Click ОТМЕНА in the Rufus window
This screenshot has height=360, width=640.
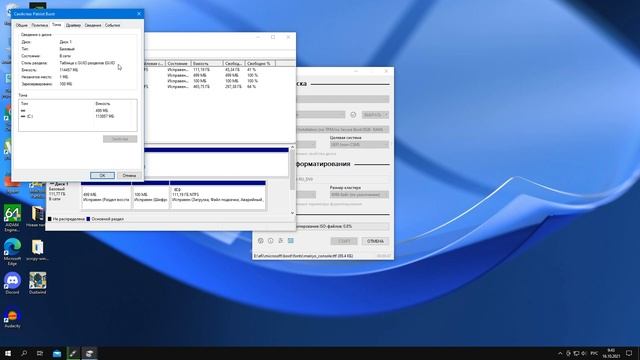(375, 241)
